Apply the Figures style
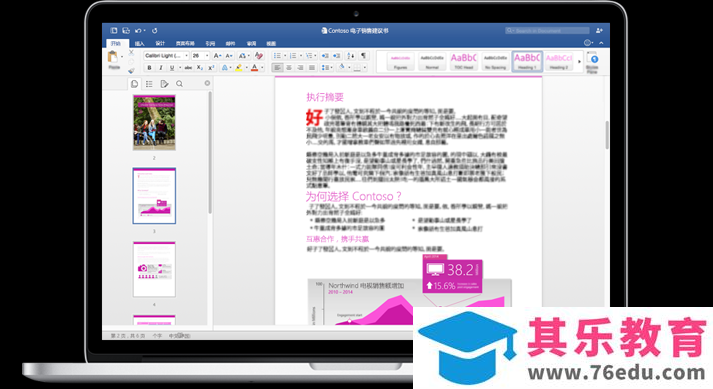713x389 pixels. tap(400, 61)
